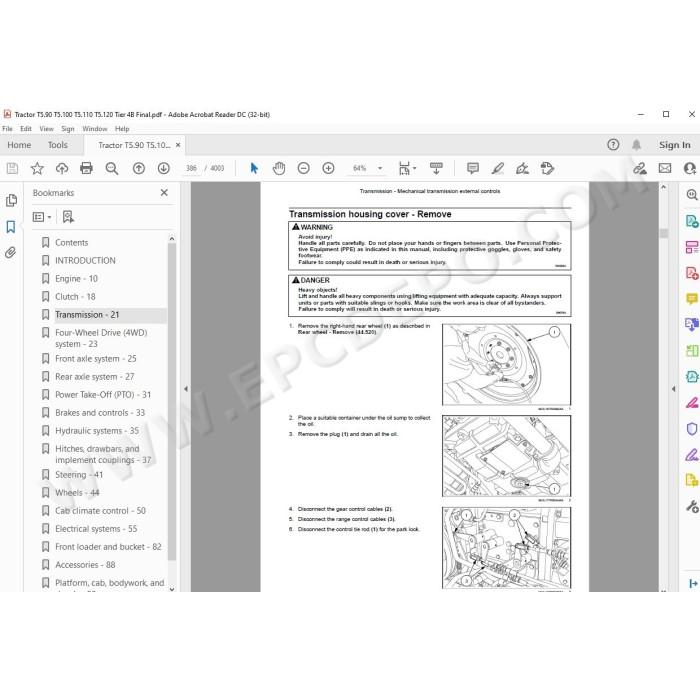Select the Hand pan tool
Screen dimensions: 700x700
[279, 168]
